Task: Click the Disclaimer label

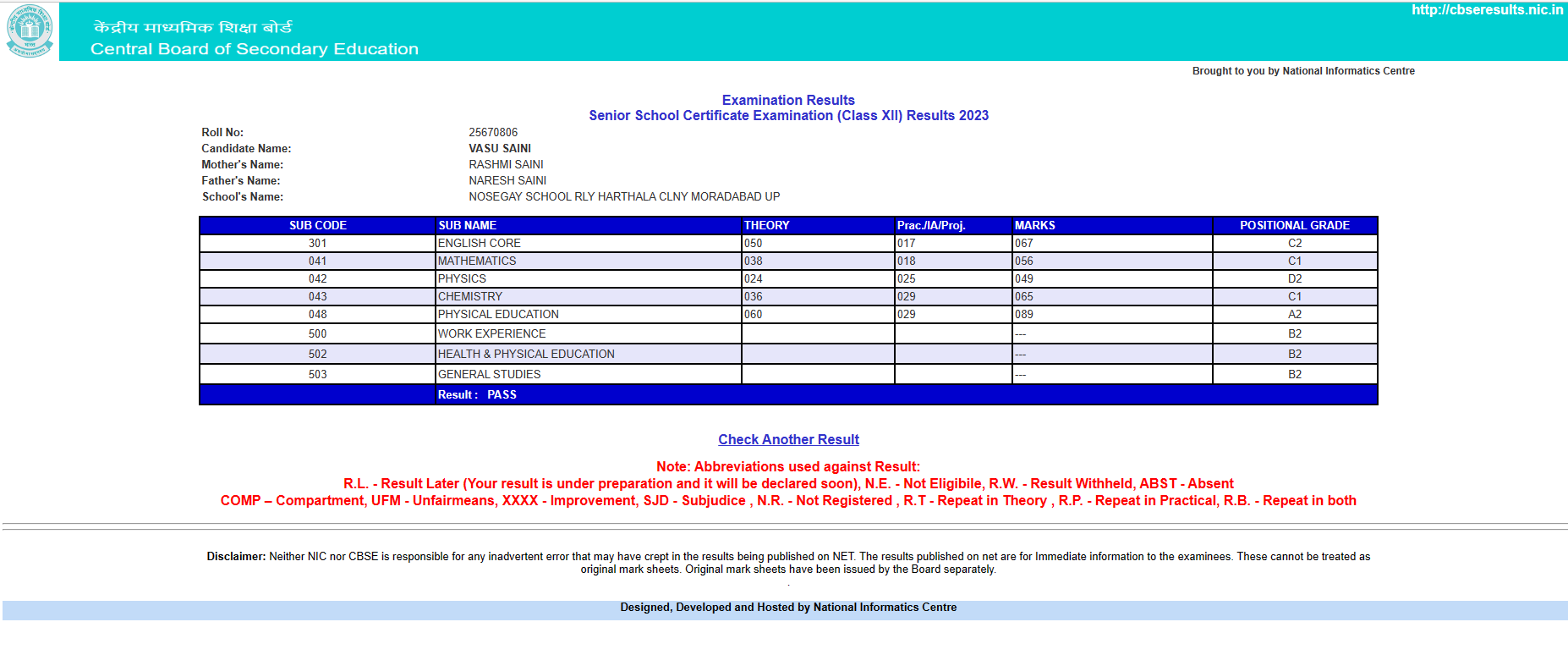Action: tap(236, 556)
